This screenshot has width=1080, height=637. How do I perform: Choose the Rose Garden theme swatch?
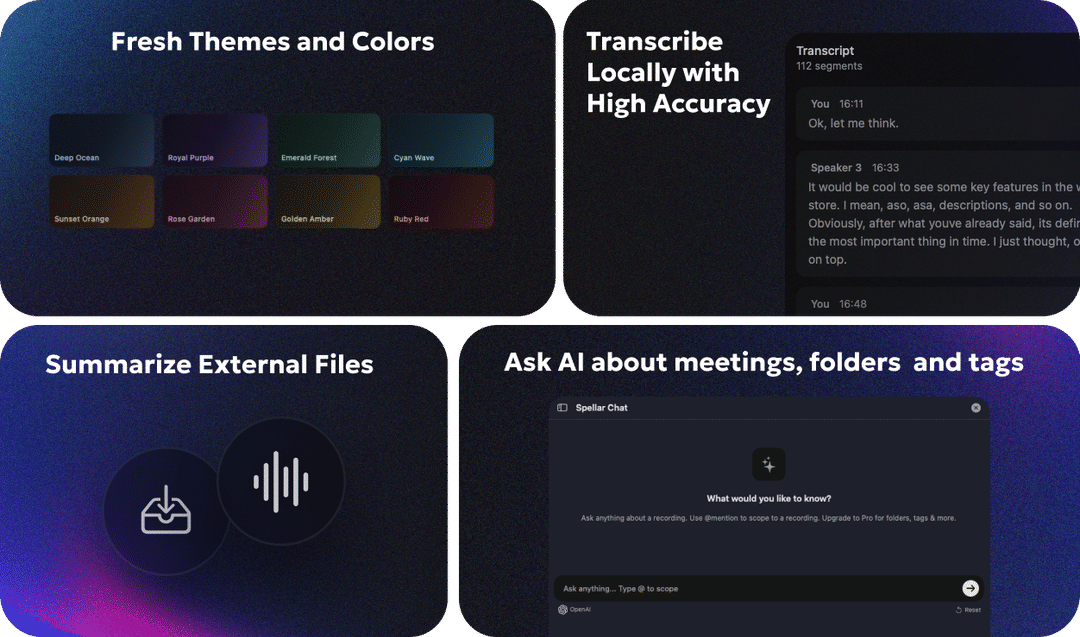215,202
